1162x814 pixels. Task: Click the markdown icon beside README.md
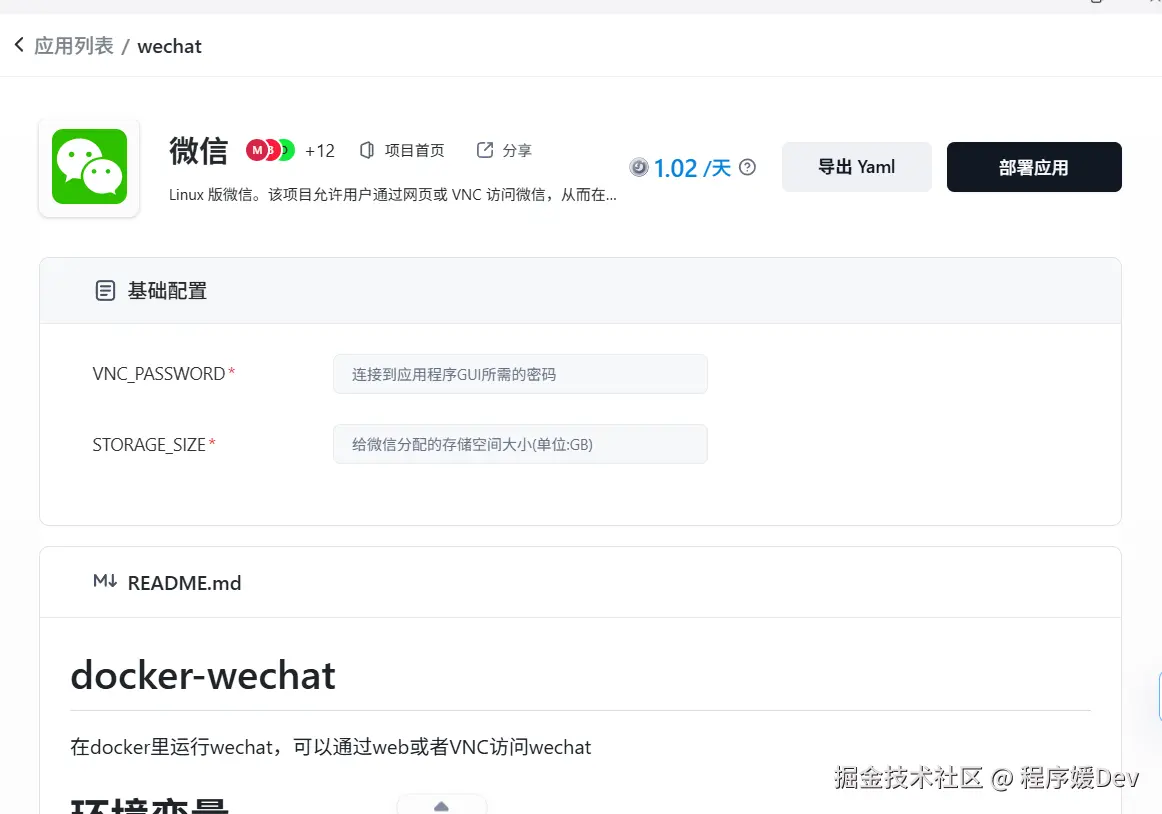[x=105, y=581]
